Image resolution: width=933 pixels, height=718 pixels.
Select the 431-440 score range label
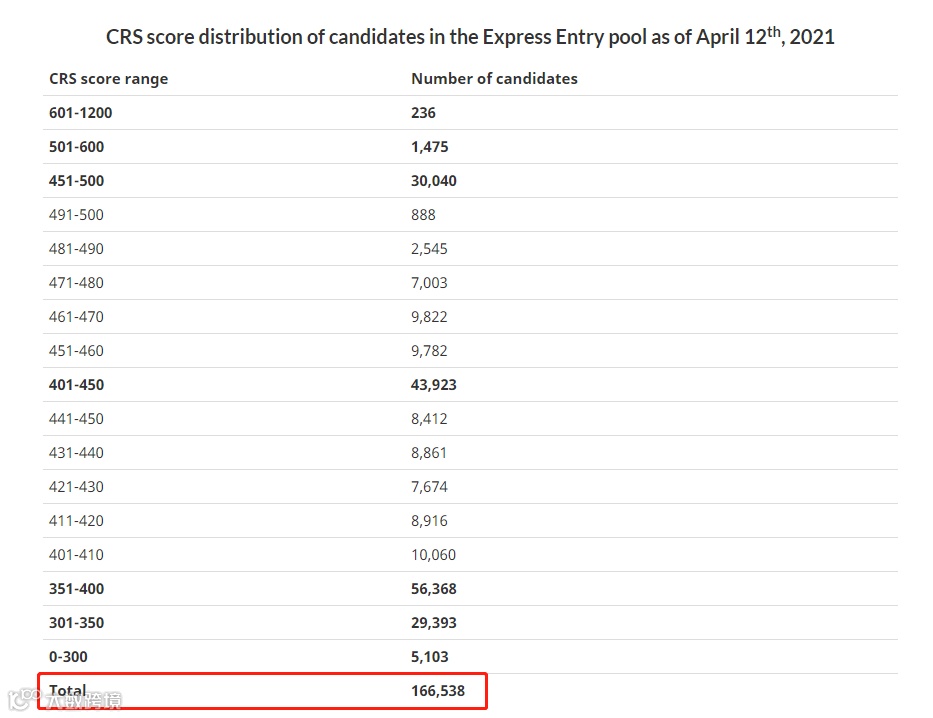[x=76, y=453]
